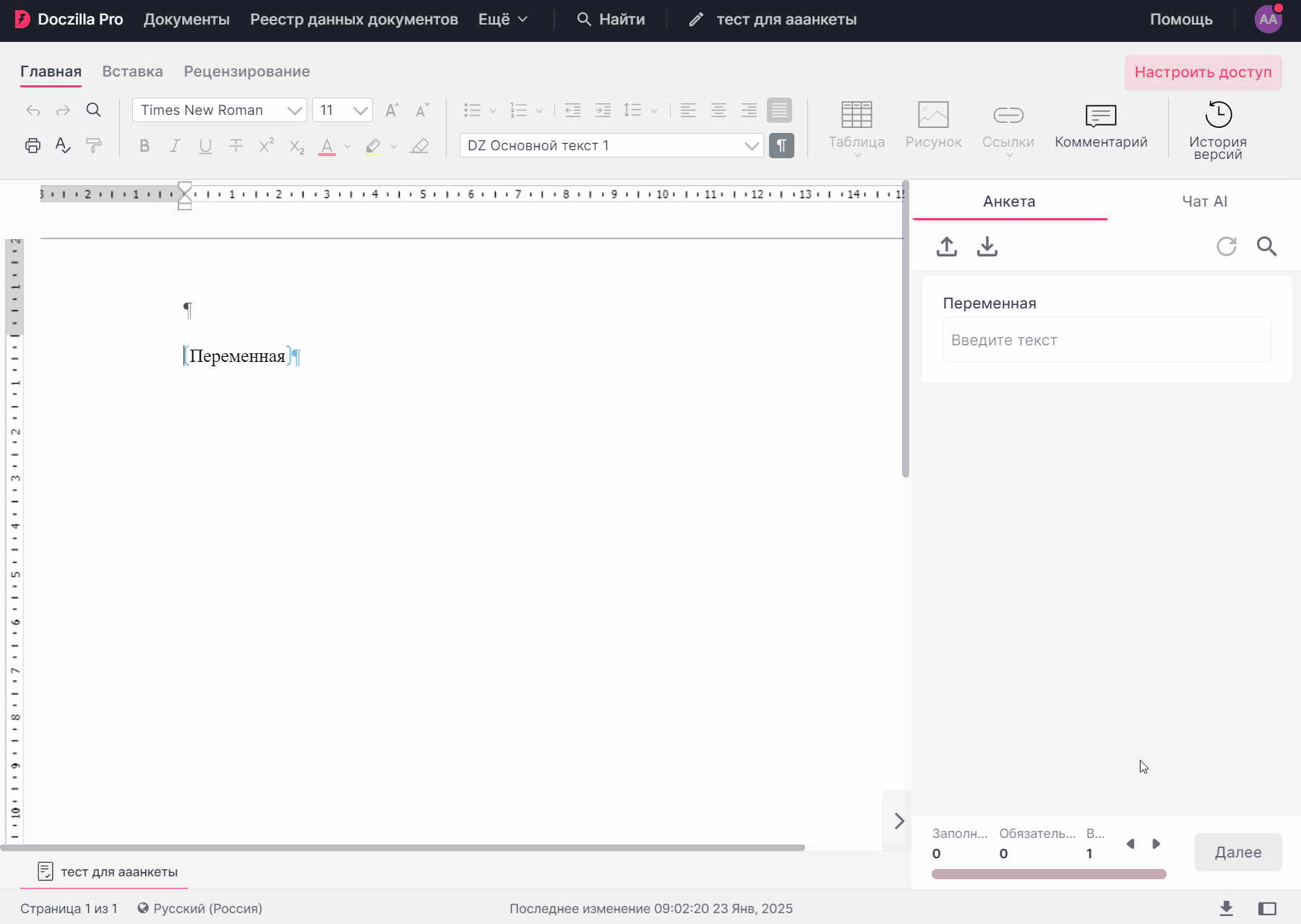1301x924 pixels.
Task: Click the search magnifier in Анкета panel
Action: click(x=1266, y=246)
